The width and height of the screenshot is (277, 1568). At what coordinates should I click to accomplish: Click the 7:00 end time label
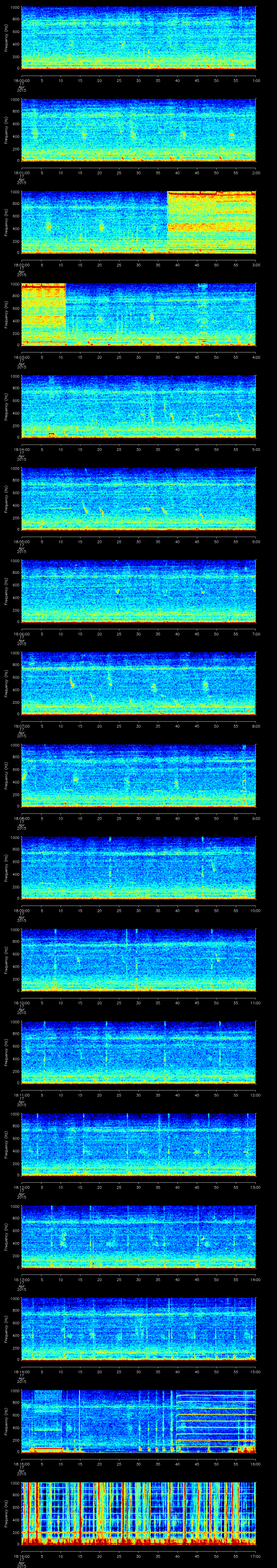pos(256,634)
